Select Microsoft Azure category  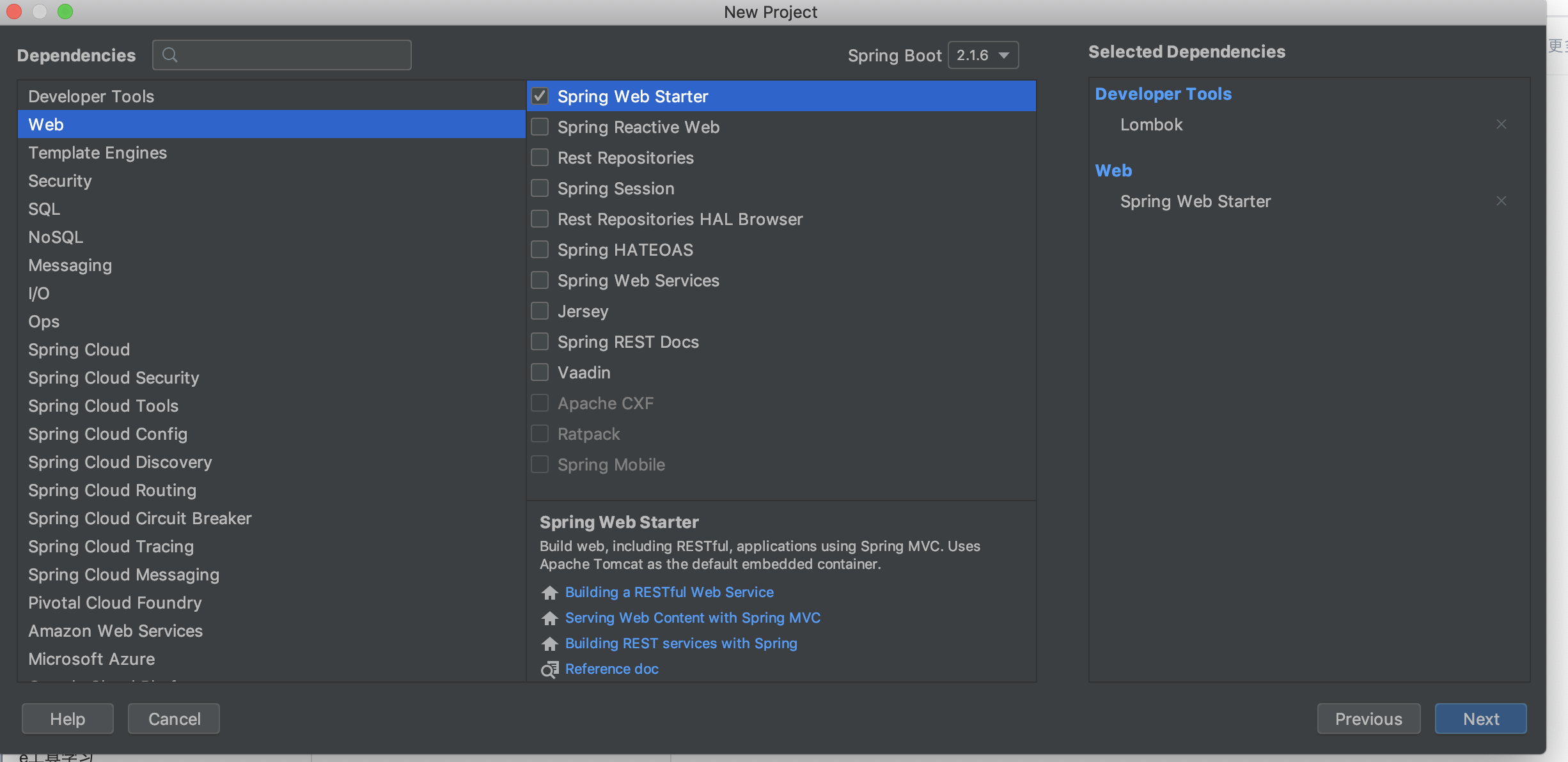click(x=271, y=658)
